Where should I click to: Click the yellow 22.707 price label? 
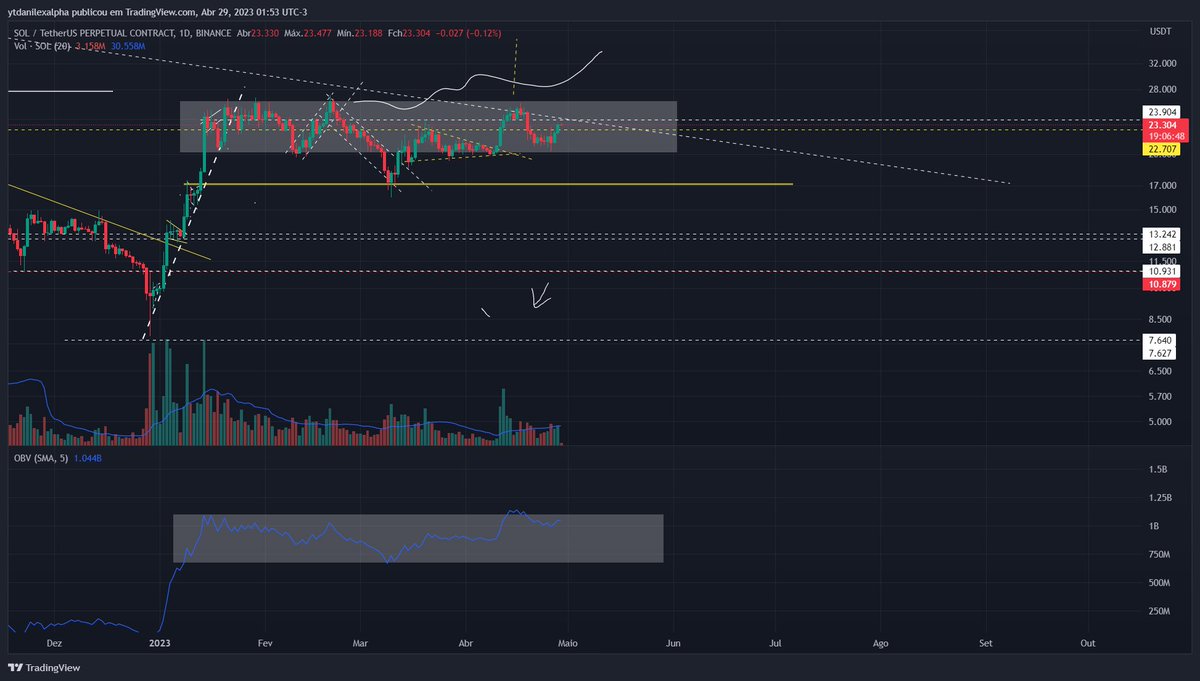(1160, 148)
